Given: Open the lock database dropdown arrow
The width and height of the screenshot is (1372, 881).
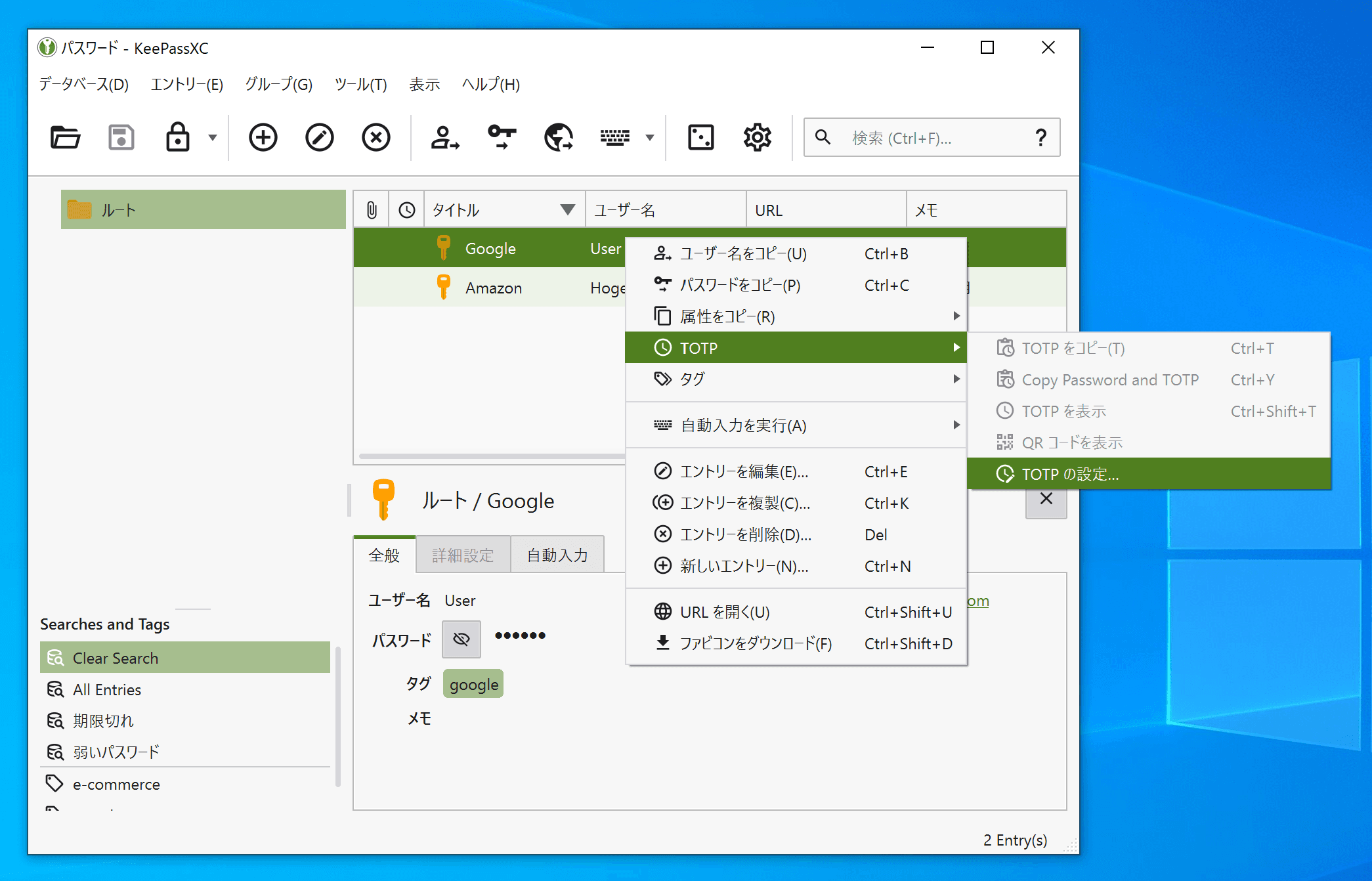Looking at the screenshot, I should [x=212, y=138].
